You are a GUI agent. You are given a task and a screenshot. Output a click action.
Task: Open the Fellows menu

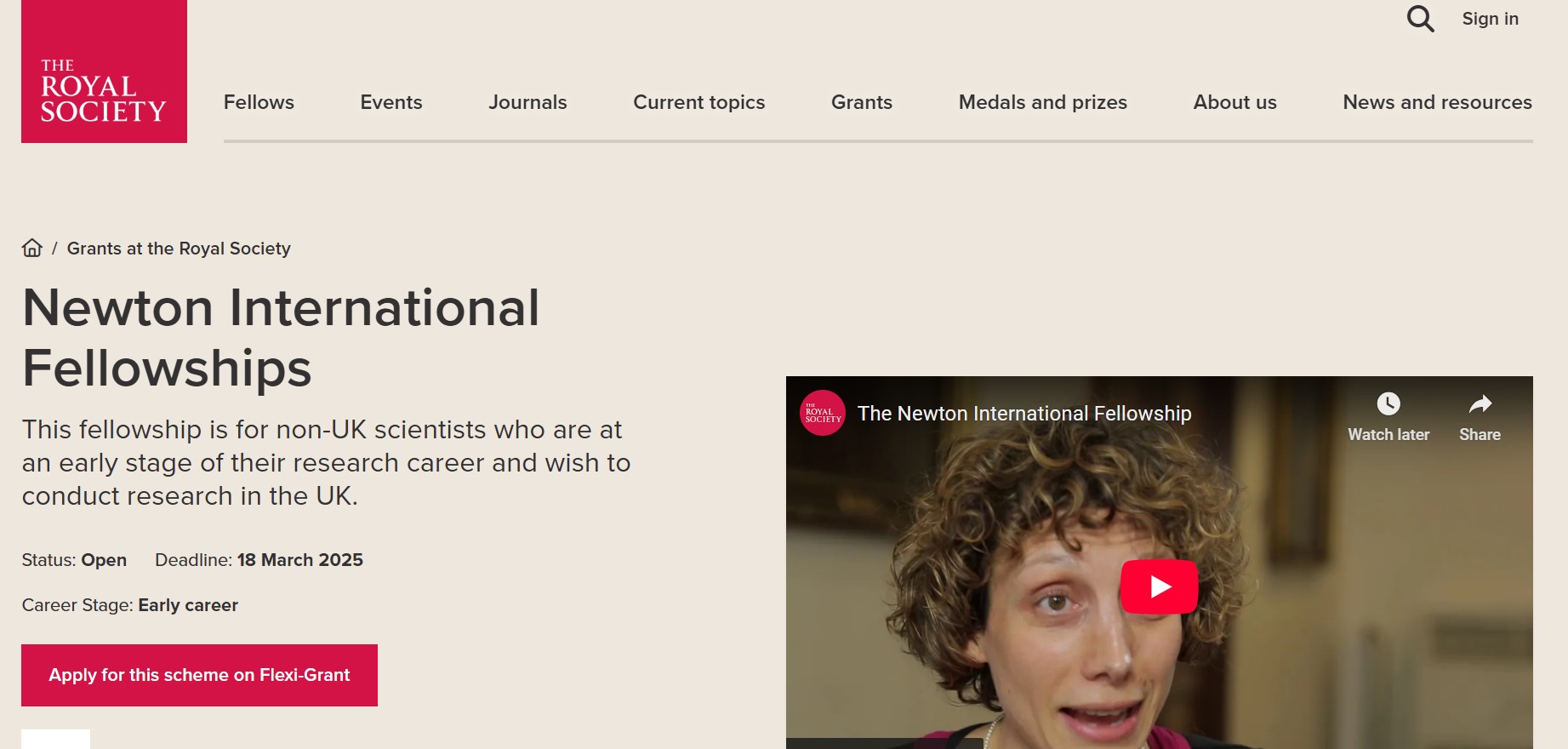click(x=259, y=102)
